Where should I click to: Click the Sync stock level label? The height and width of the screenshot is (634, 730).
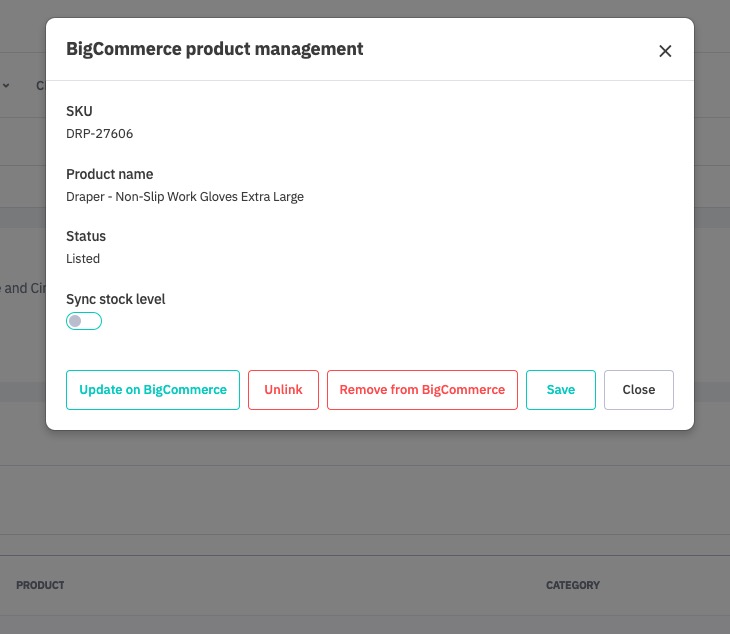(116, 299)
